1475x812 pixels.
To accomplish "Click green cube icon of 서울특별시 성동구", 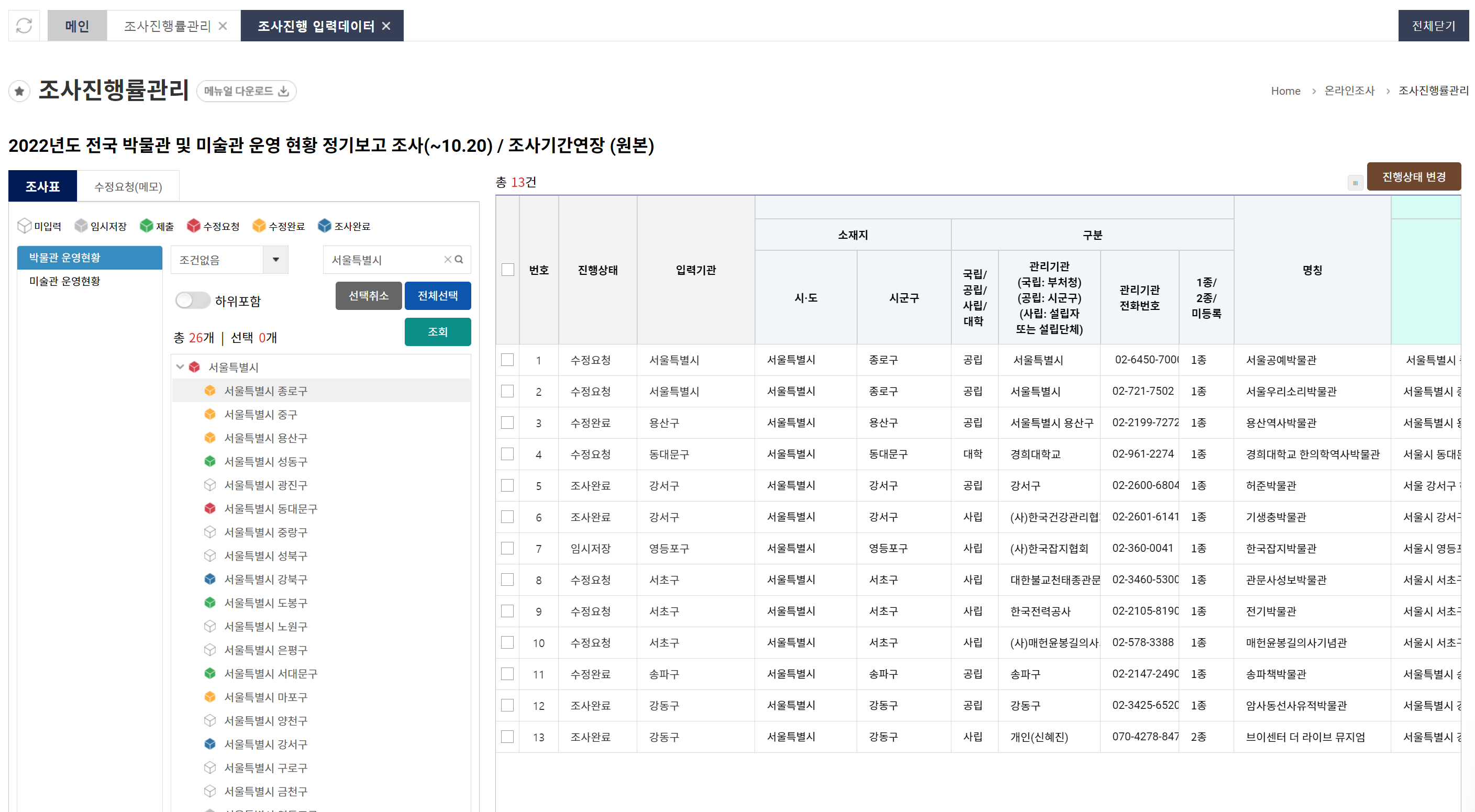I will point(210,462).
